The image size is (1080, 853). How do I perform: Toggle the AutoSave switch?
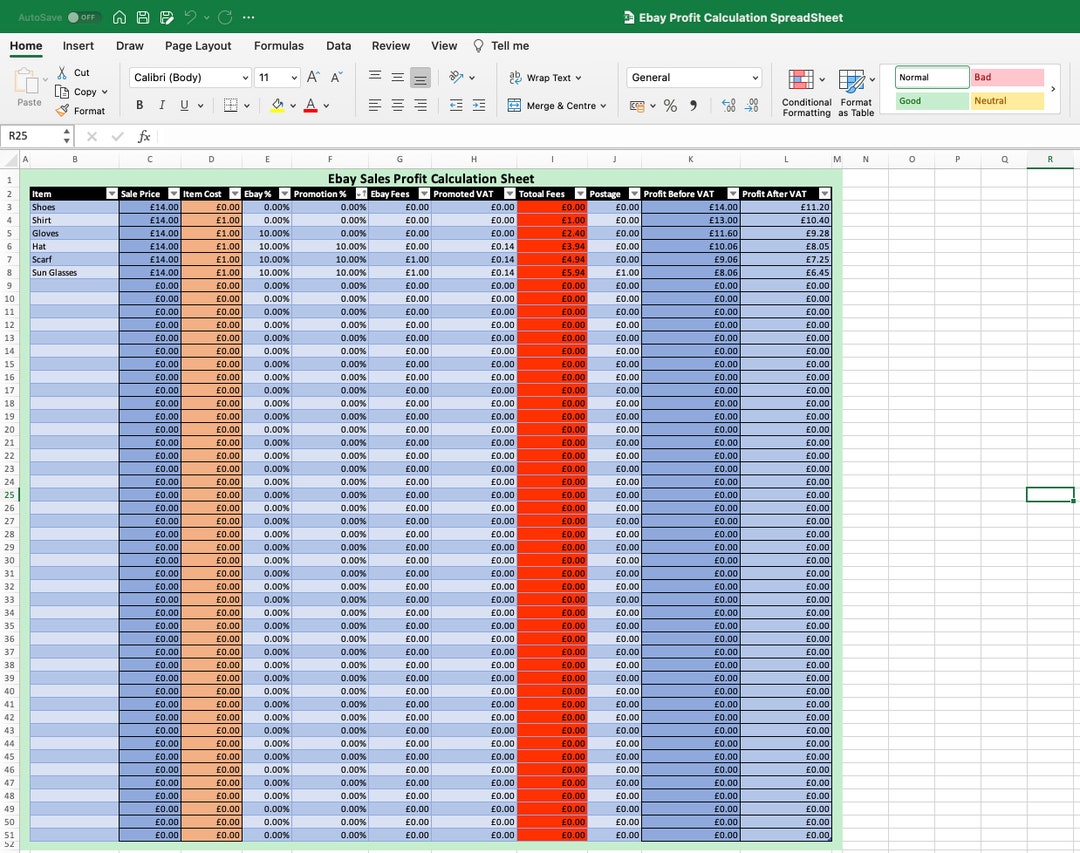pyautogui.click(x=84, y=17)
